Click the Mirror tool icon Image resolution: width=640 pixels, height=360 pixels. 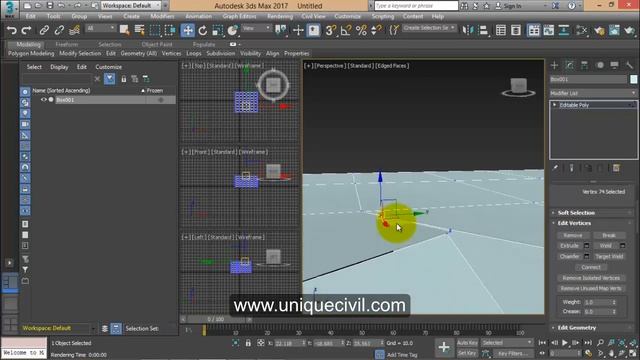(467, 30)
